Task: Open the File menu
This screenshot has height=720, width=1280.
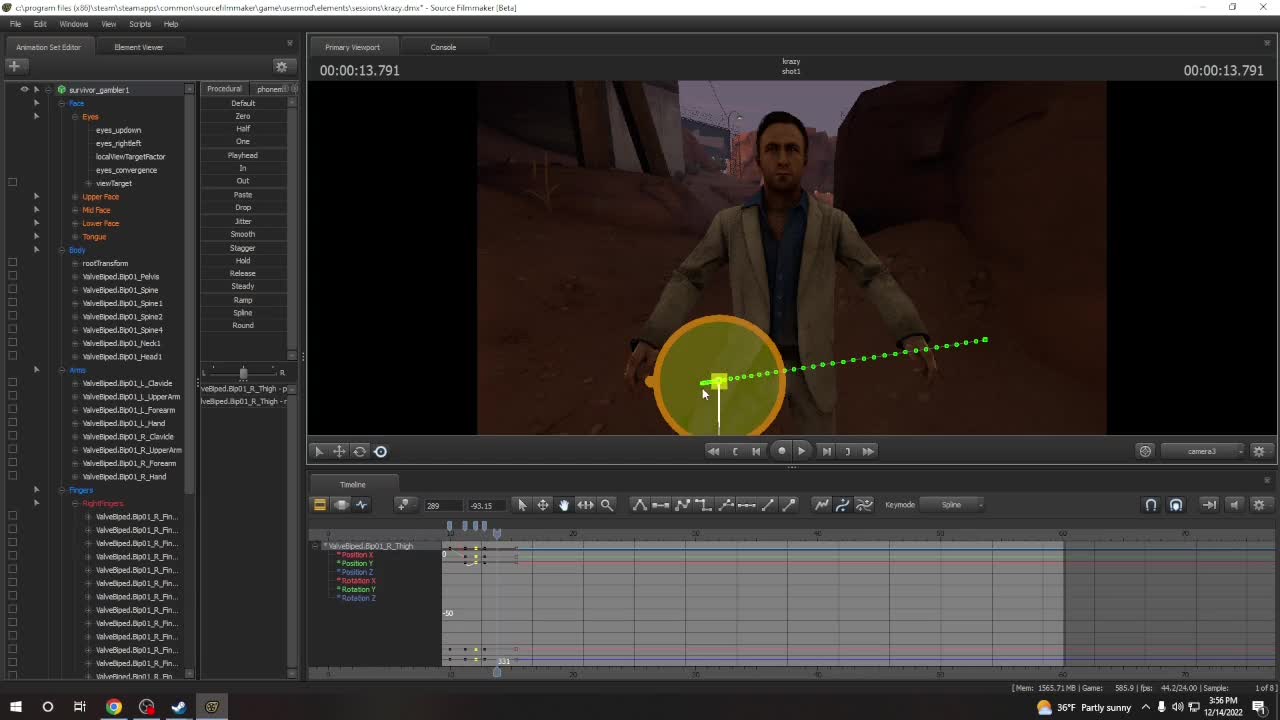Action: (x=15, y=24)
